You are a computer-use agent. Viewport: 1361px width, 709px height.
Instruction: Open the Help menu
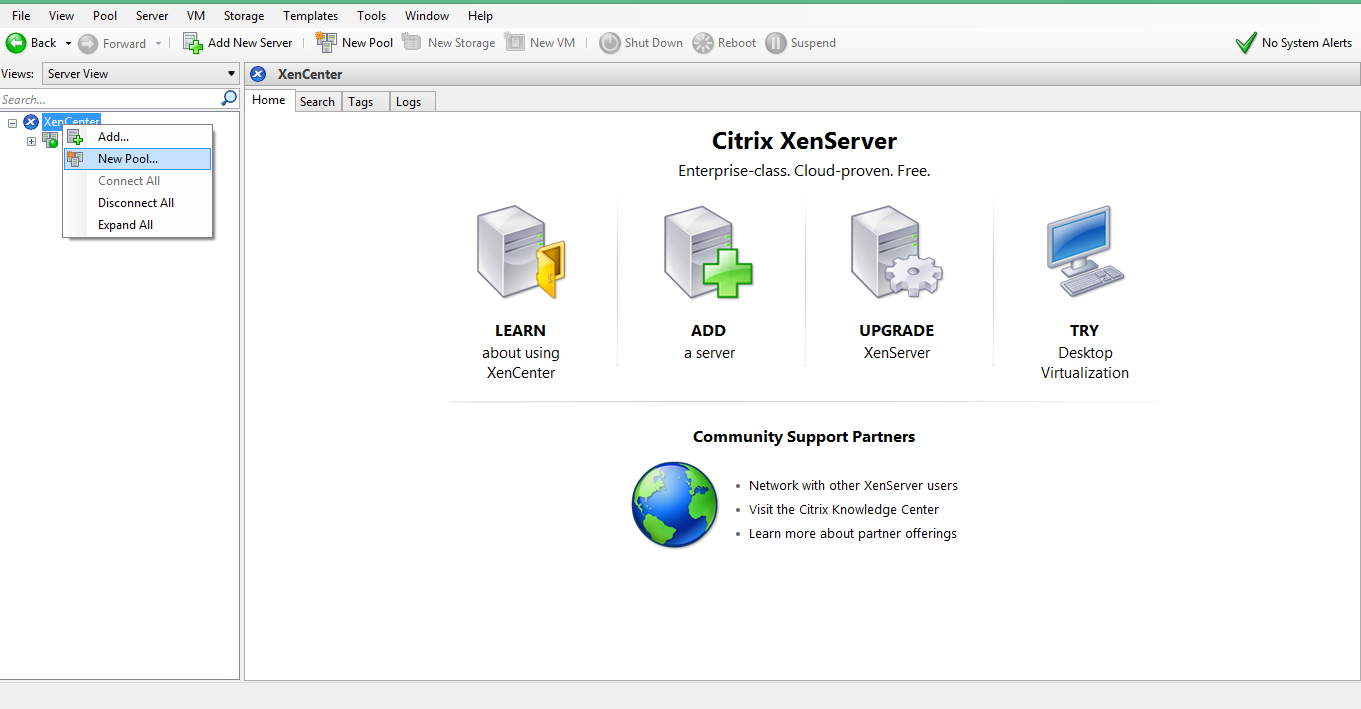point(481,16)
